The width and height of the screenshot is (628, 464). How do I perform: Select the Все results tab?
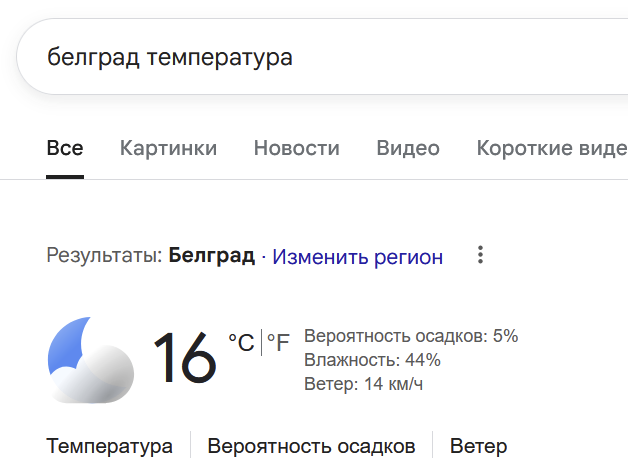coord(65,148)
